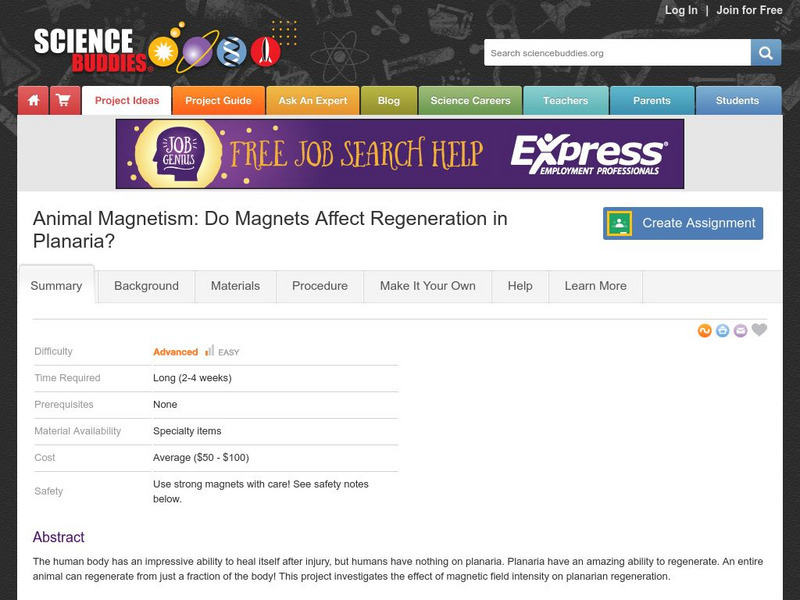
Task: Click the home icon in the navigation bar
Action: (33, 100)
